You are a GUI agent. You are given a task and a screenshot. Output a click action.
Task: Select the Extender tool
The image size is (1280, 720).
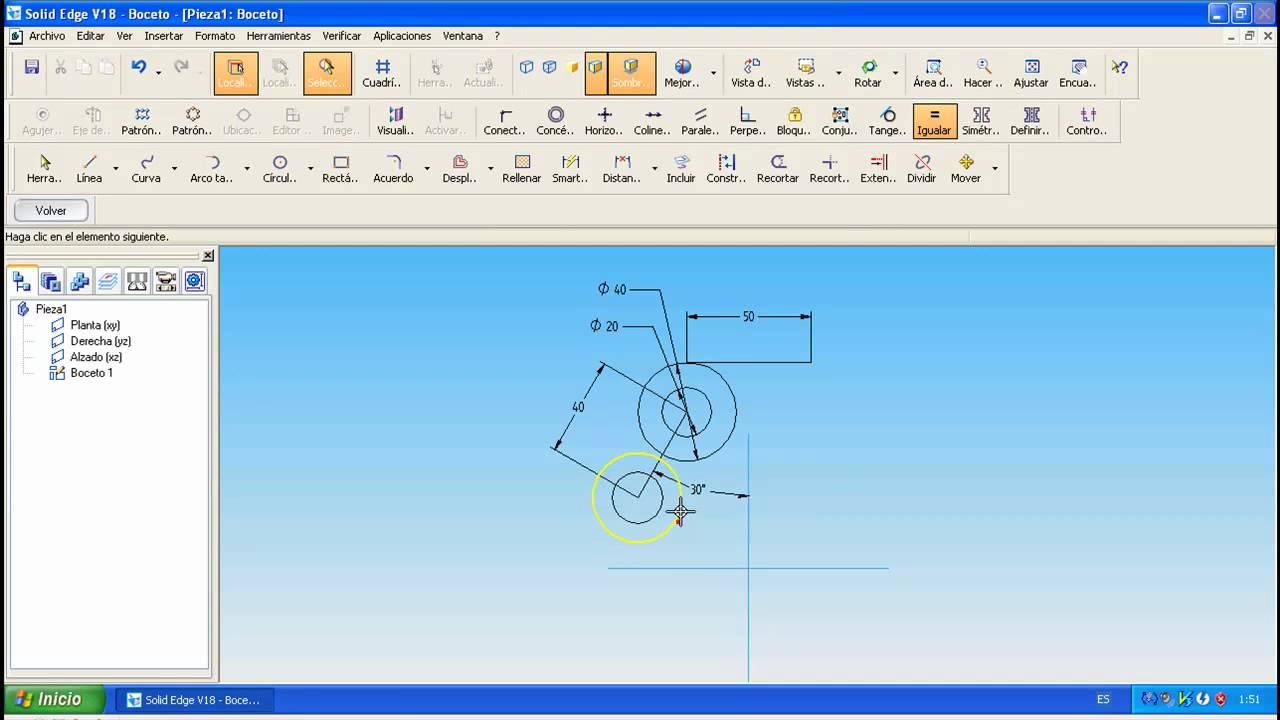(x=878, y=169)
